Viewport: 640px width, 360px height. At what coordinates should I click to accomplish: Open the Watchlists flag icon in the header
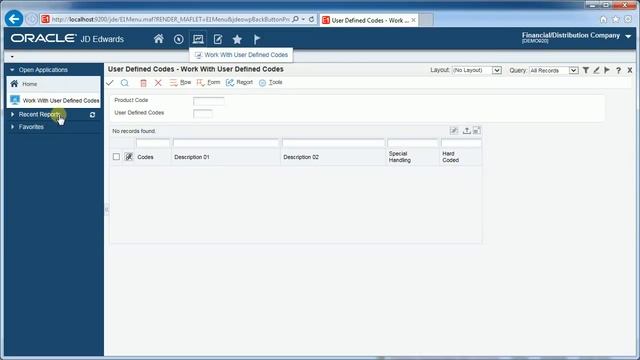[257, 39]
